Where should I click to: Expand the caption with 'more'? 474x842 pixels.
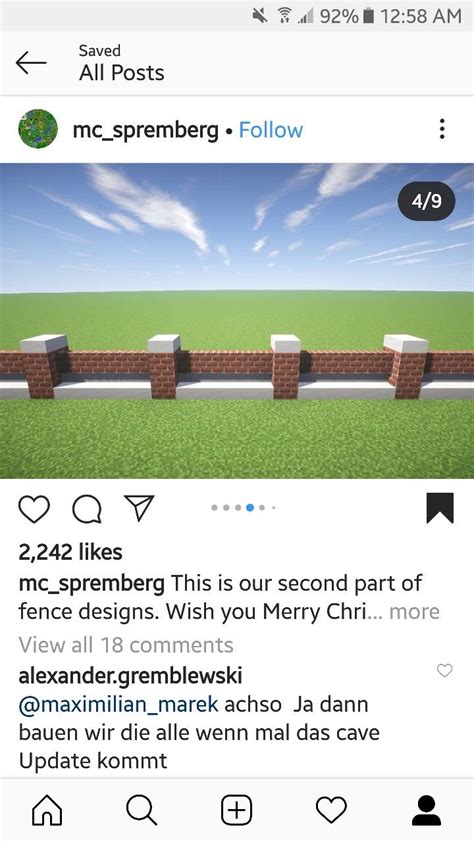414,612
